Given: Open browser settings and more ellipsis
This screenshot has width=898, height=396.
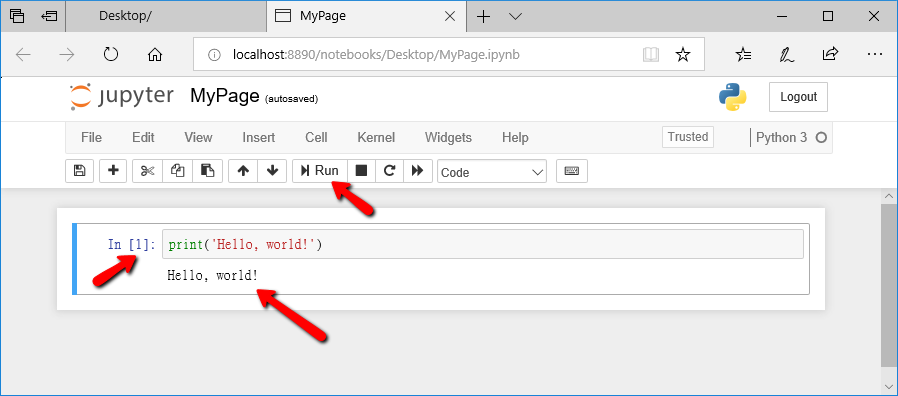Looking at the screenshot, I should 875,54.
